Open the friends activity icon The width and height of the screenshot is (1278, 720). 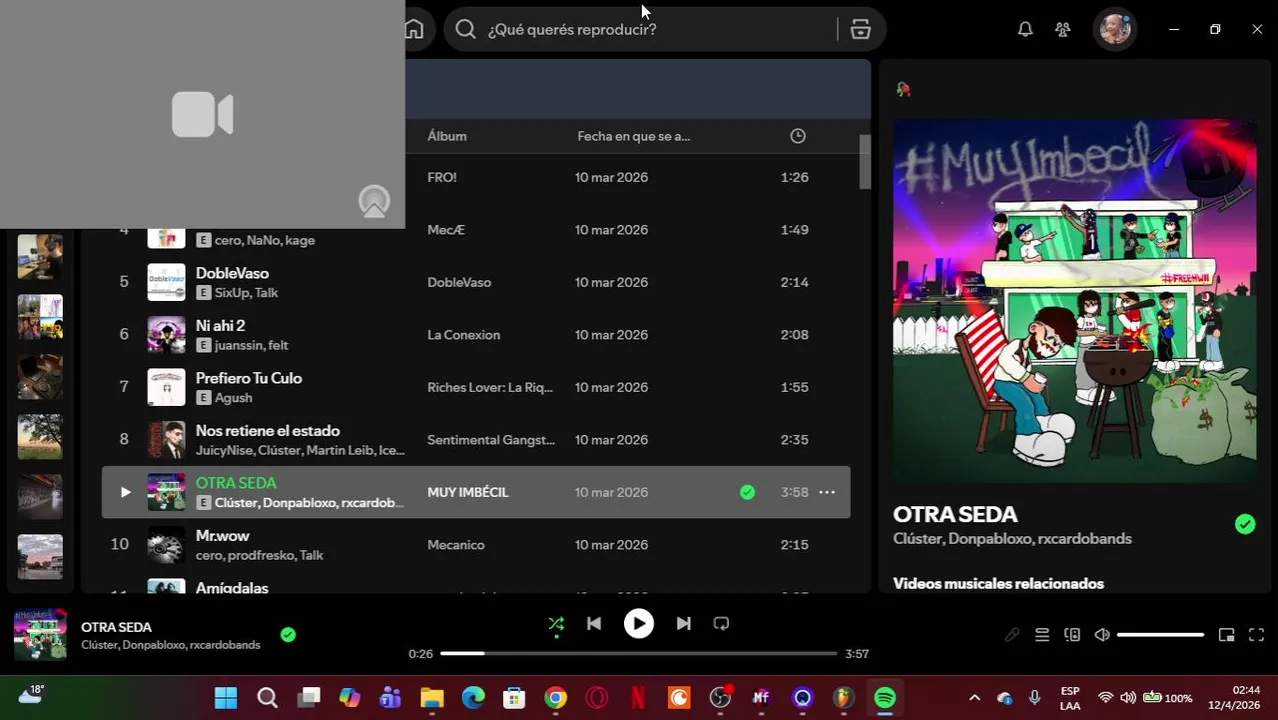pyautogui.click(x=1063, y=29)
